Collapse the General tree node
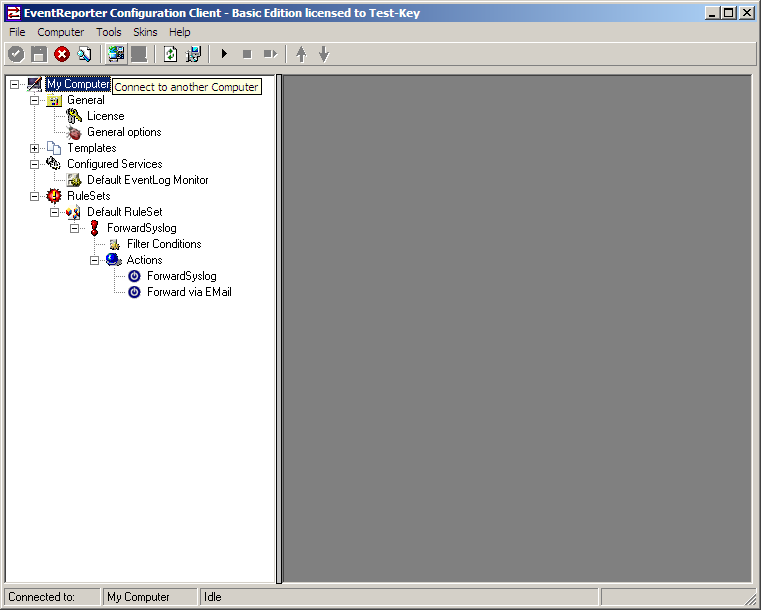This screenshot has height=610, width=762. [x=35, y=100]
